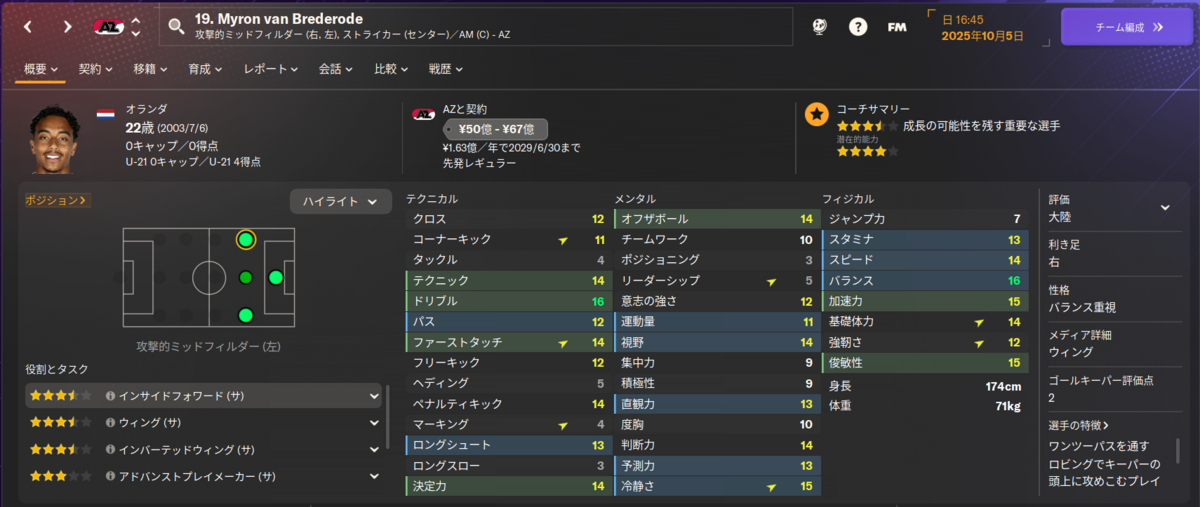Click the FM logo icon
Image resolution: width=1200 pixels, height=507 pixels.
[x=897, y=27]
